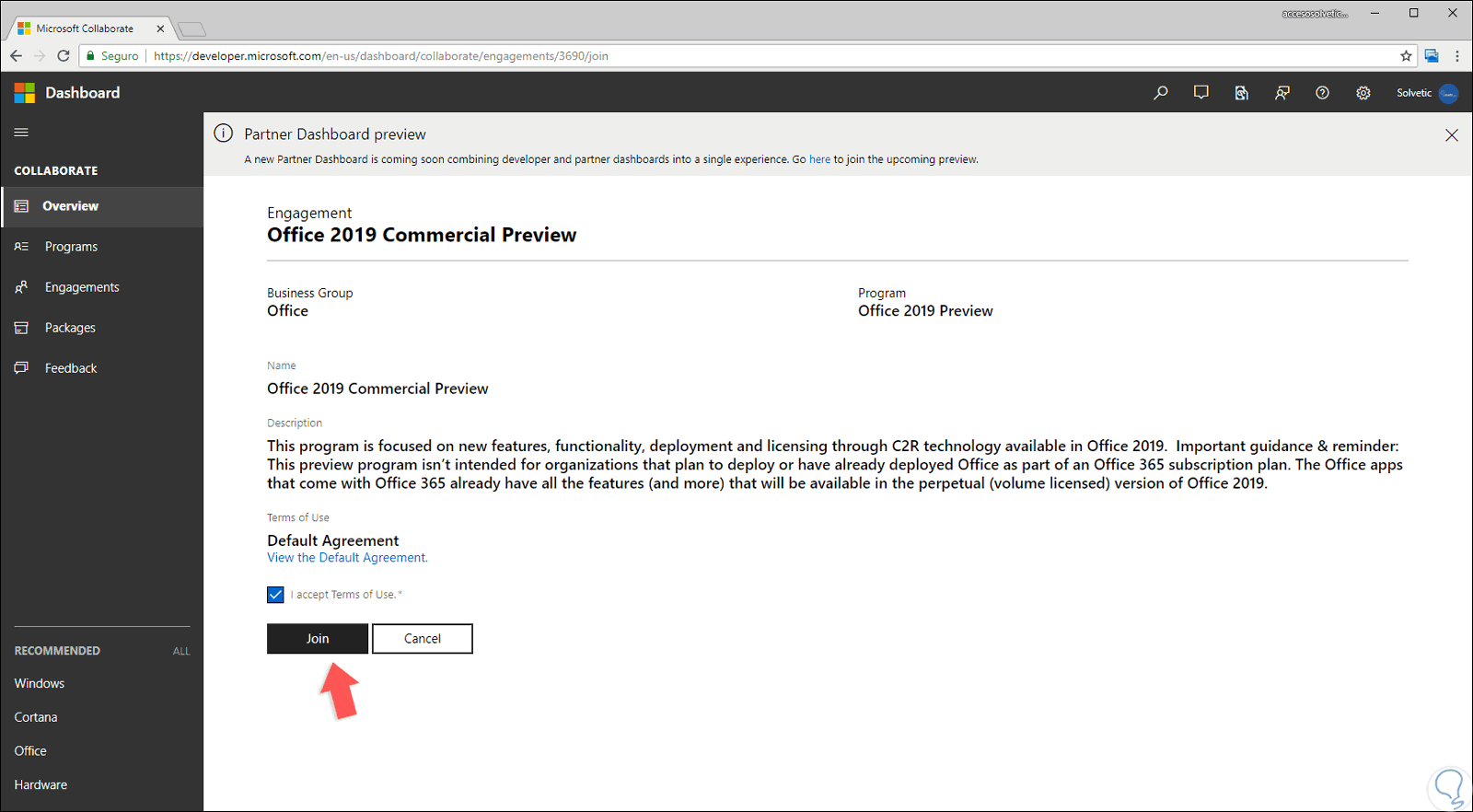Viewport: 1473px width, 812px height.
Task: Click the browser address bar URL
Action: pyautogui.click(x=381, y=56)
